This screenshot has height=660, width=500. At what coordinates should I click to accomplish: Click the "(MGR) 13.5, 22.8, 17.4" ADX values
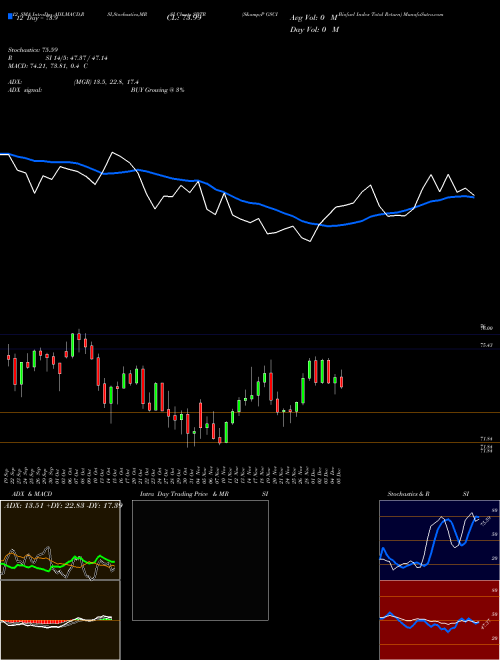pos(106,82)
